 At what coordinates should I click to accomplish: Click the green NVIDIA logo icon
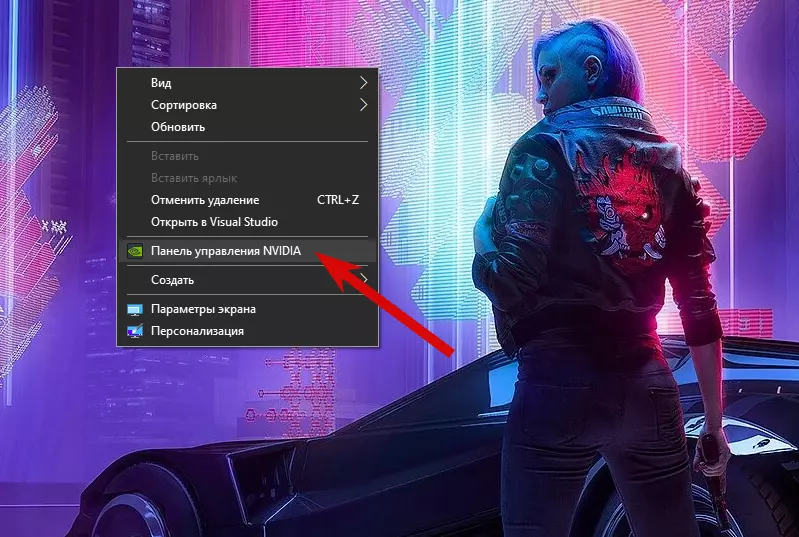click(x=135, y=251)
